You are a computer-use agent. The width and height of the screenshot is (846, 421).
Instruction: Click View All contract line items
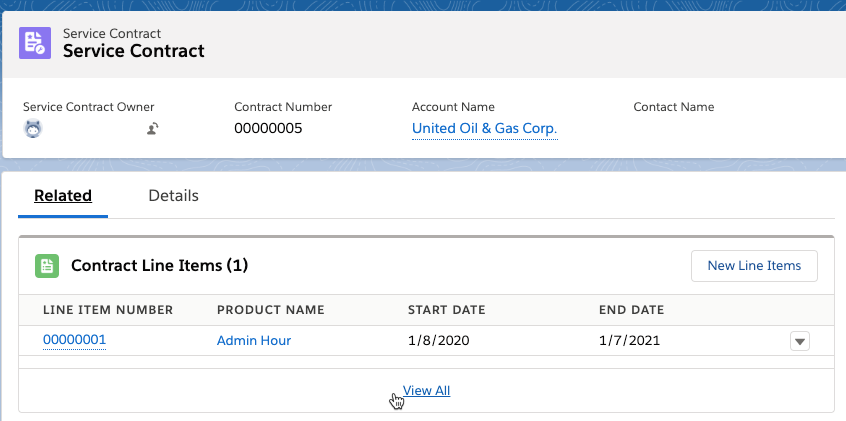coord(426,390)
